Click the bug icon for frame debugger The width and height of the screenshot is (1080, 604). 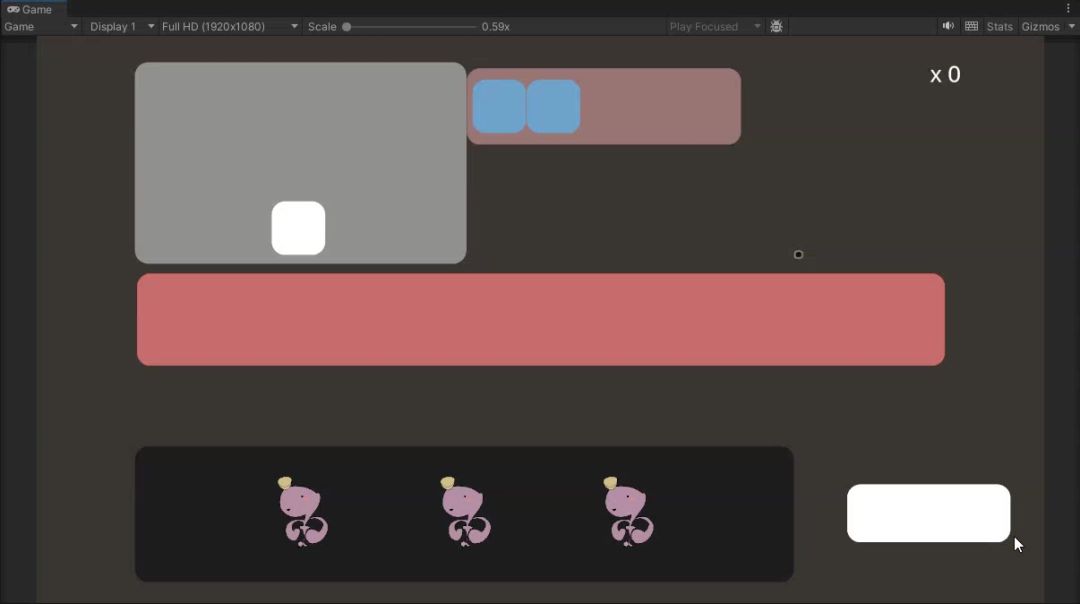tap(776, 27)
